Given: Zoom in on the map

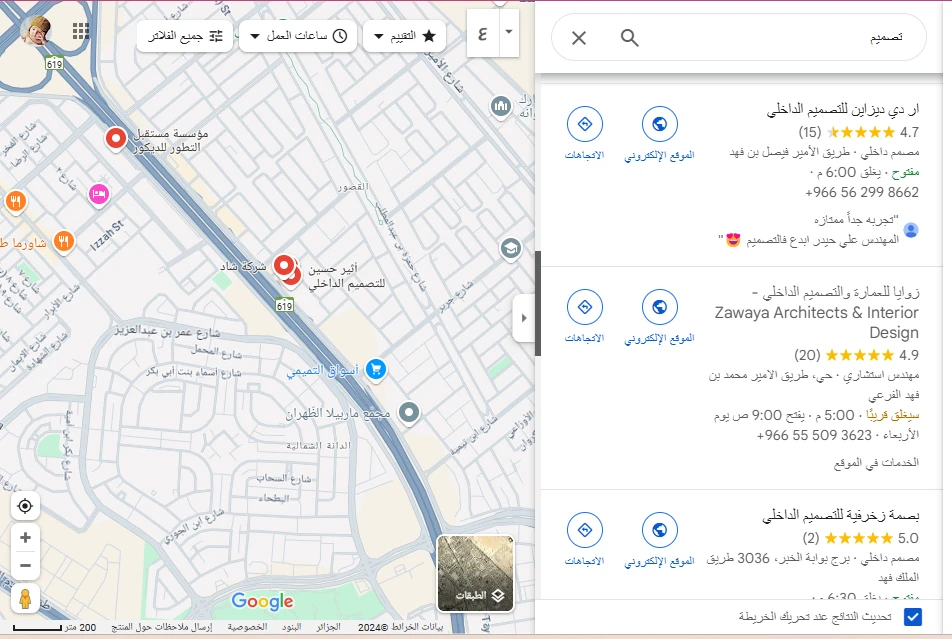Looking at the screenshot, I should 25,538.
